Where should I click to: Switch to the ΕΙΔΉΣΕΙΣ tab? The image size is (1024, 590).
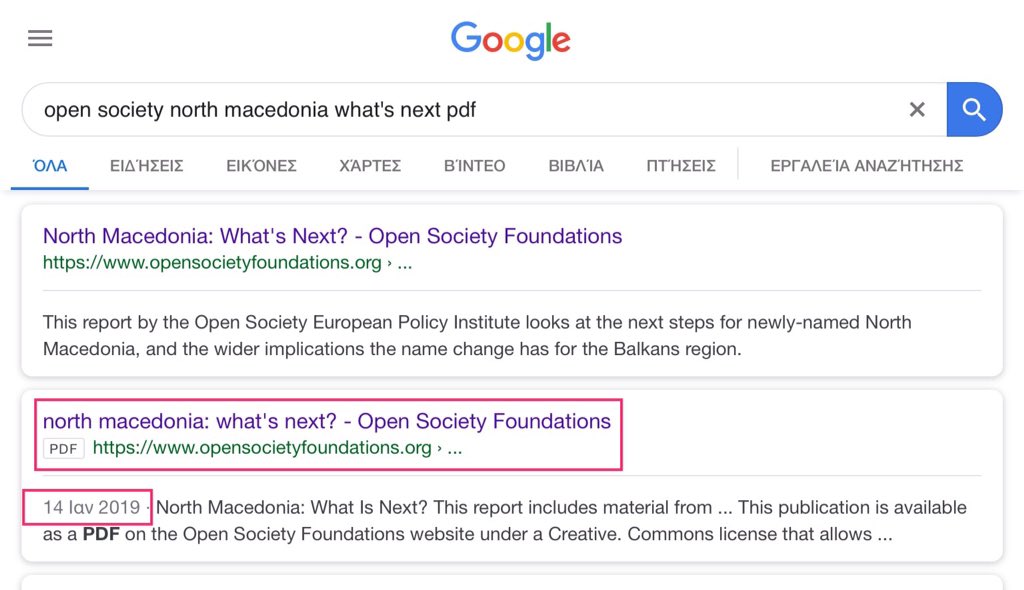[x=146, y=166]
